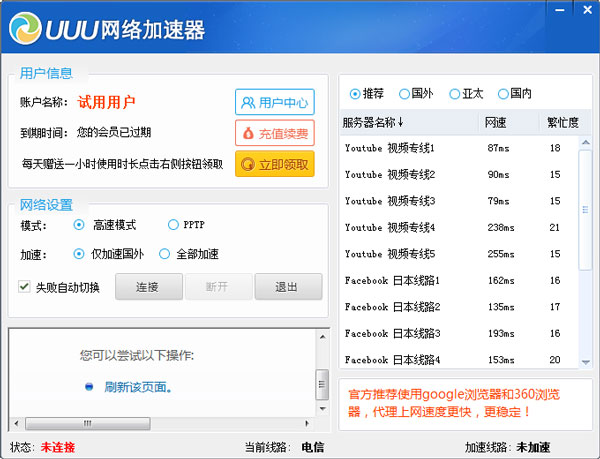600x459 pixels.
Task: Select Youtube 视频专线5 server
Action: click(459, 254)
